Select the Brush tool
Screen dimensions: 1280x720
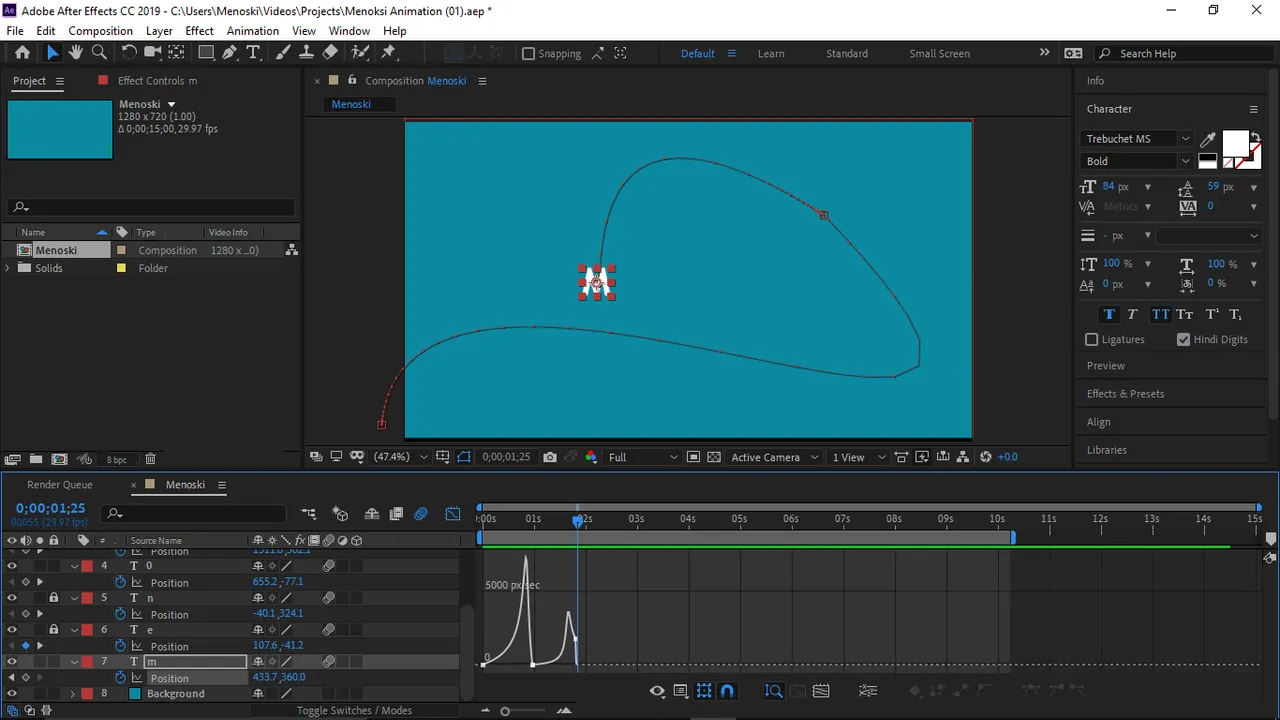tap(283, 53)
